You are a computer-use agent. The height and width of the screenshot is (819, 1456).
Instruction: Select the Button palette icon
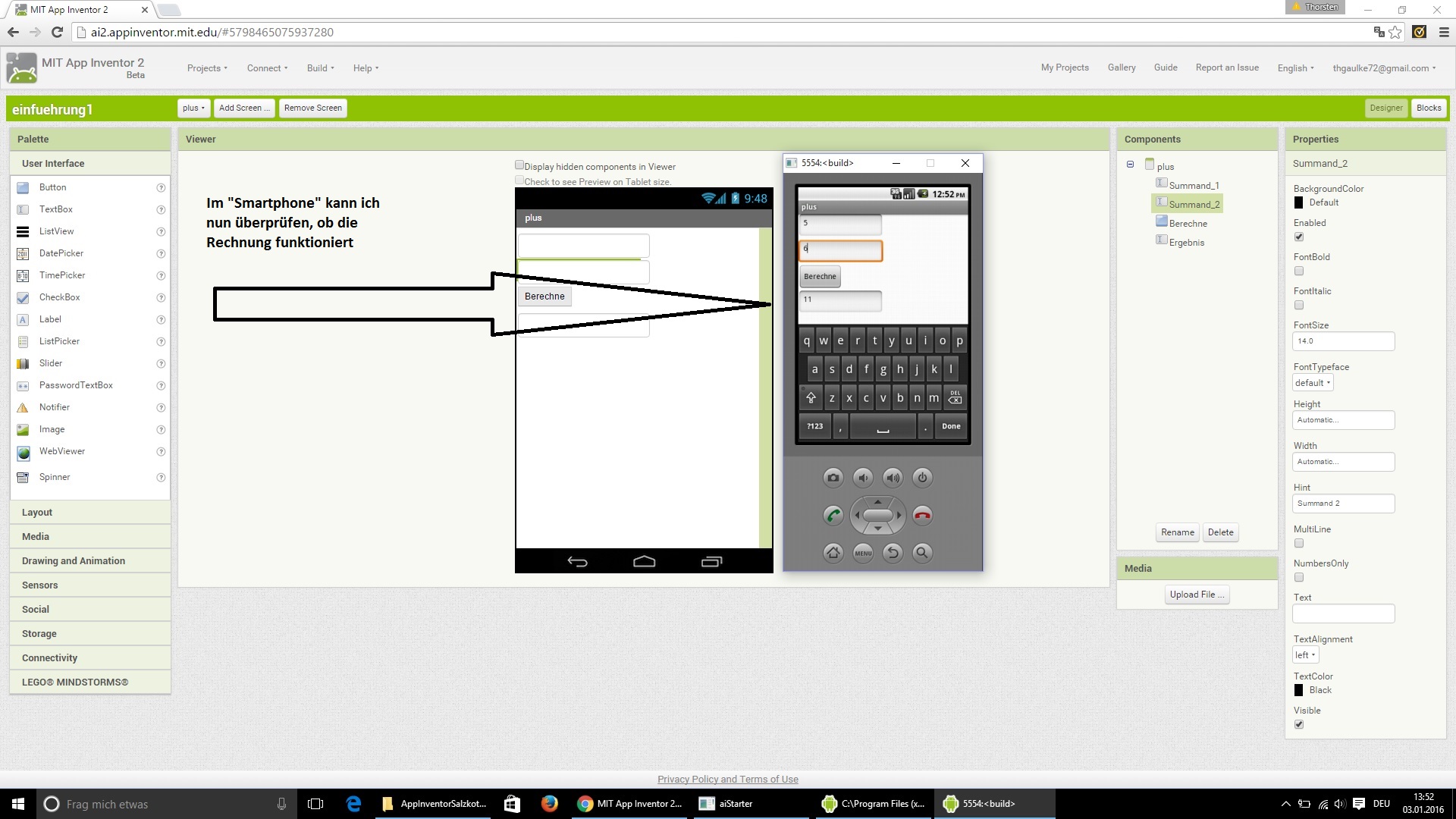(23, 187)
